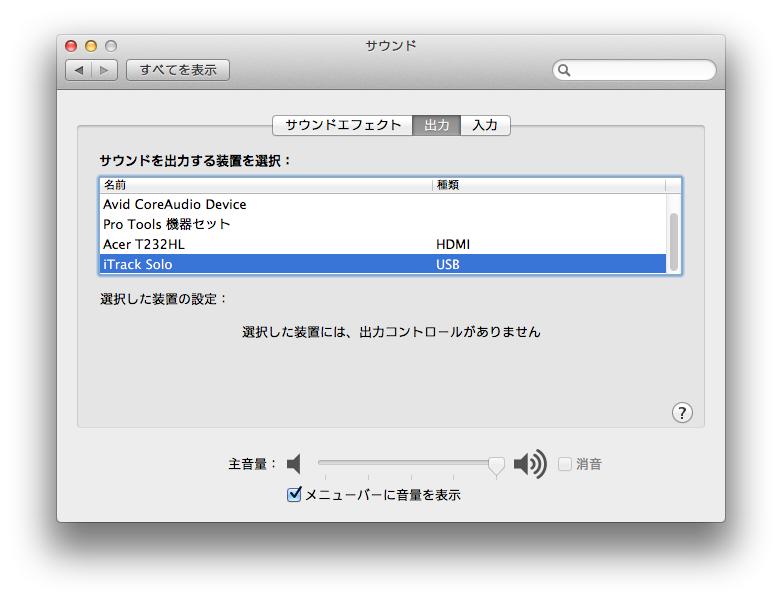
Task: Click the 名前 column header
Action: click(265, 185)
